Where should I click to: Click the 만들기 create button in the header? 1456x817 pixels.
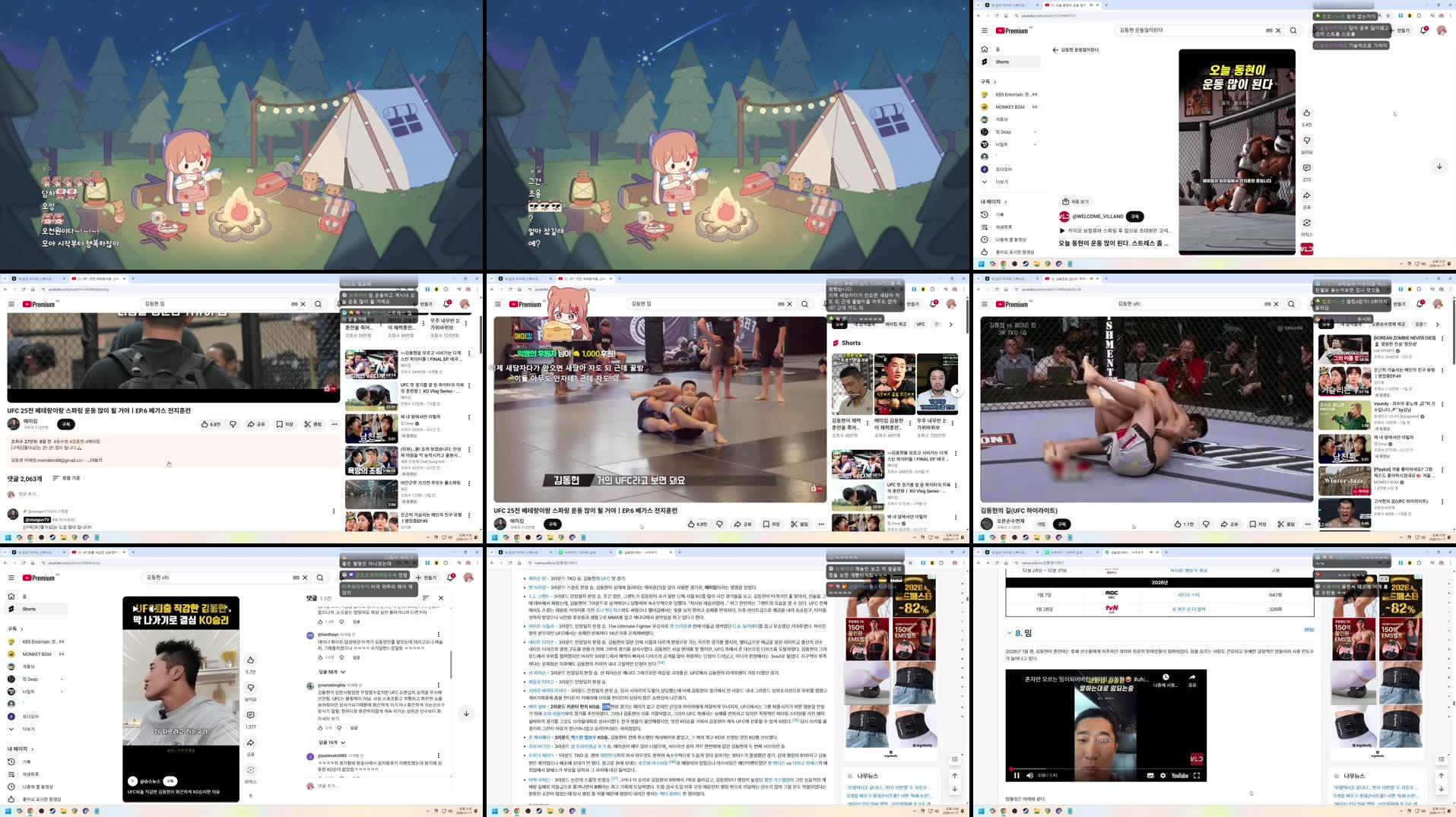pyautogui.click(x=1404, y=31)
